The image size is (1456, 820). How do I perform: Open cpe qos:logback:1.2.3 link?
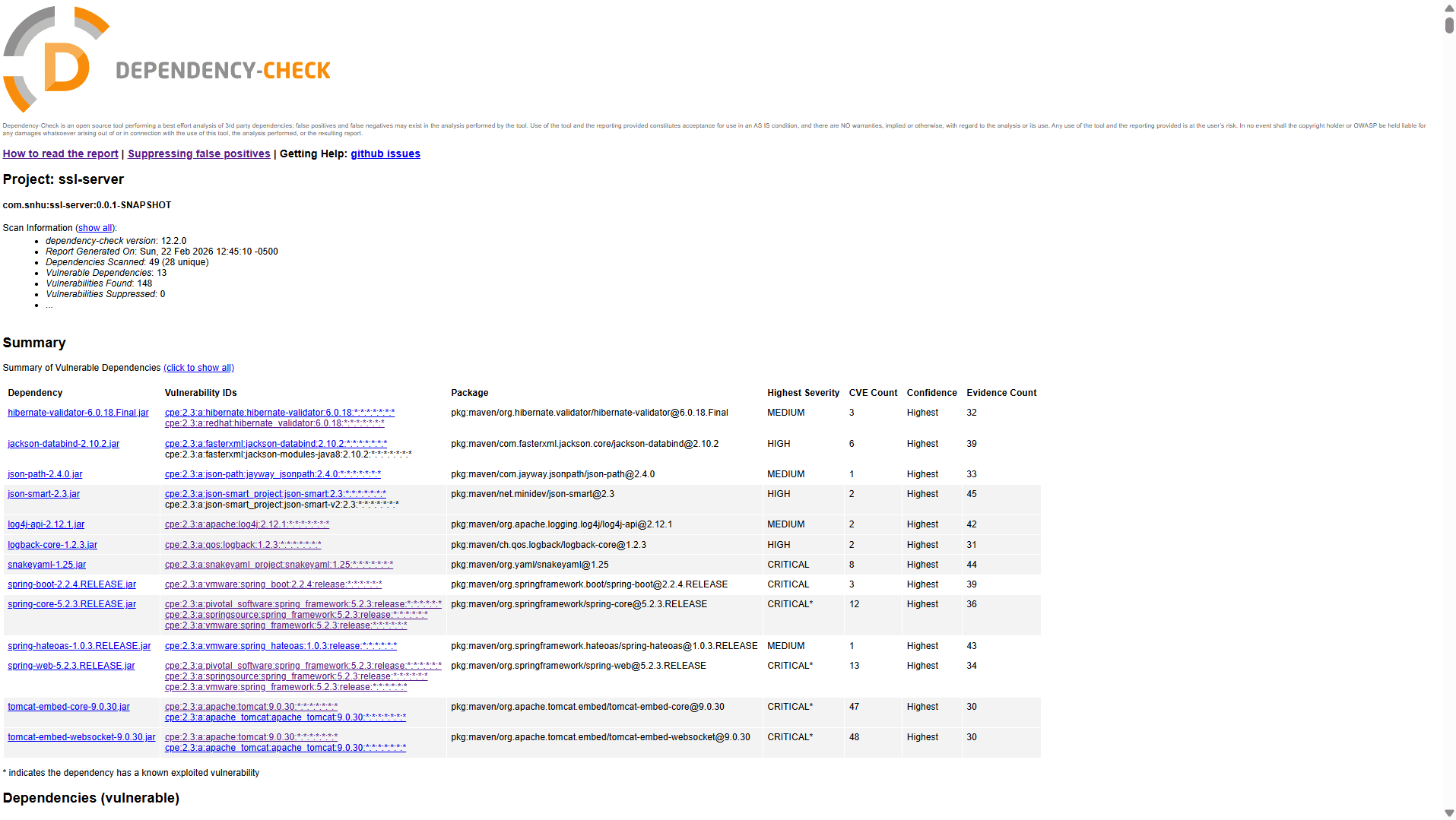click(x=243, y=545)
